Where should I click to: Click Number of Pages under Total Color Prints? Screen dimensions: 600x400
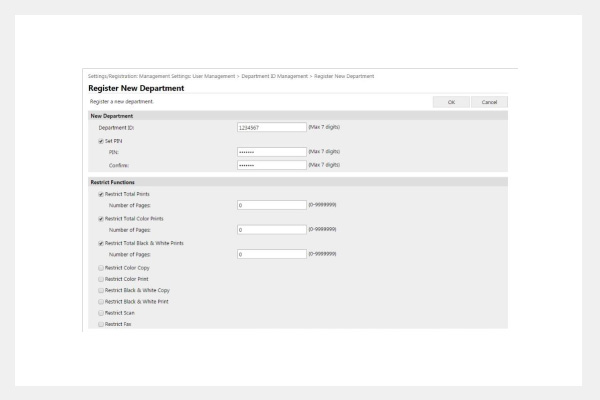[271, 229]
